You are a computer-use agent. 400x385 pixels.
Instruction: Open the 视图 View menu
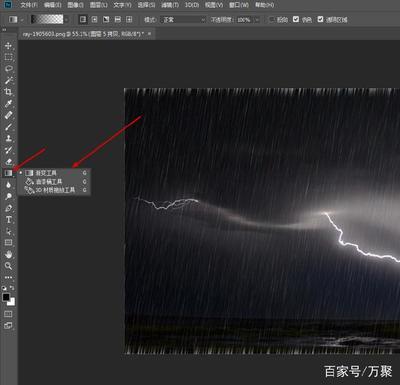214,5
